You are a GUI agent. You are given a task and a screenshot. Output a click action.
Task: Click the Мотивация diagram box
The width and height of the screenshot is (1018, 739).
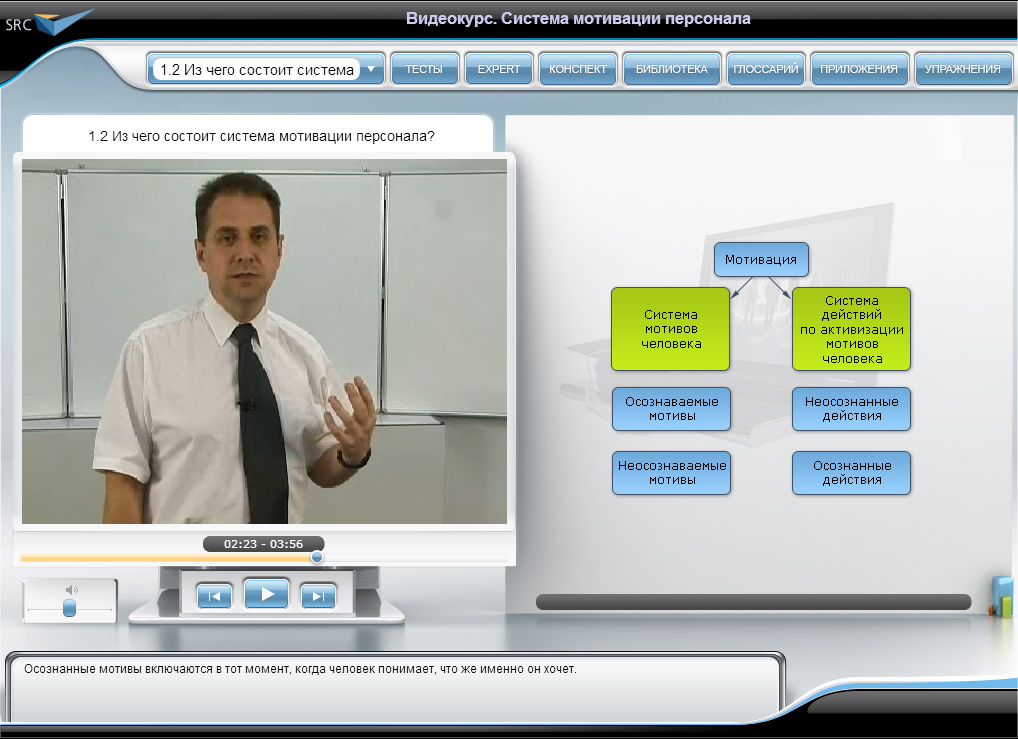coord(761,260)
